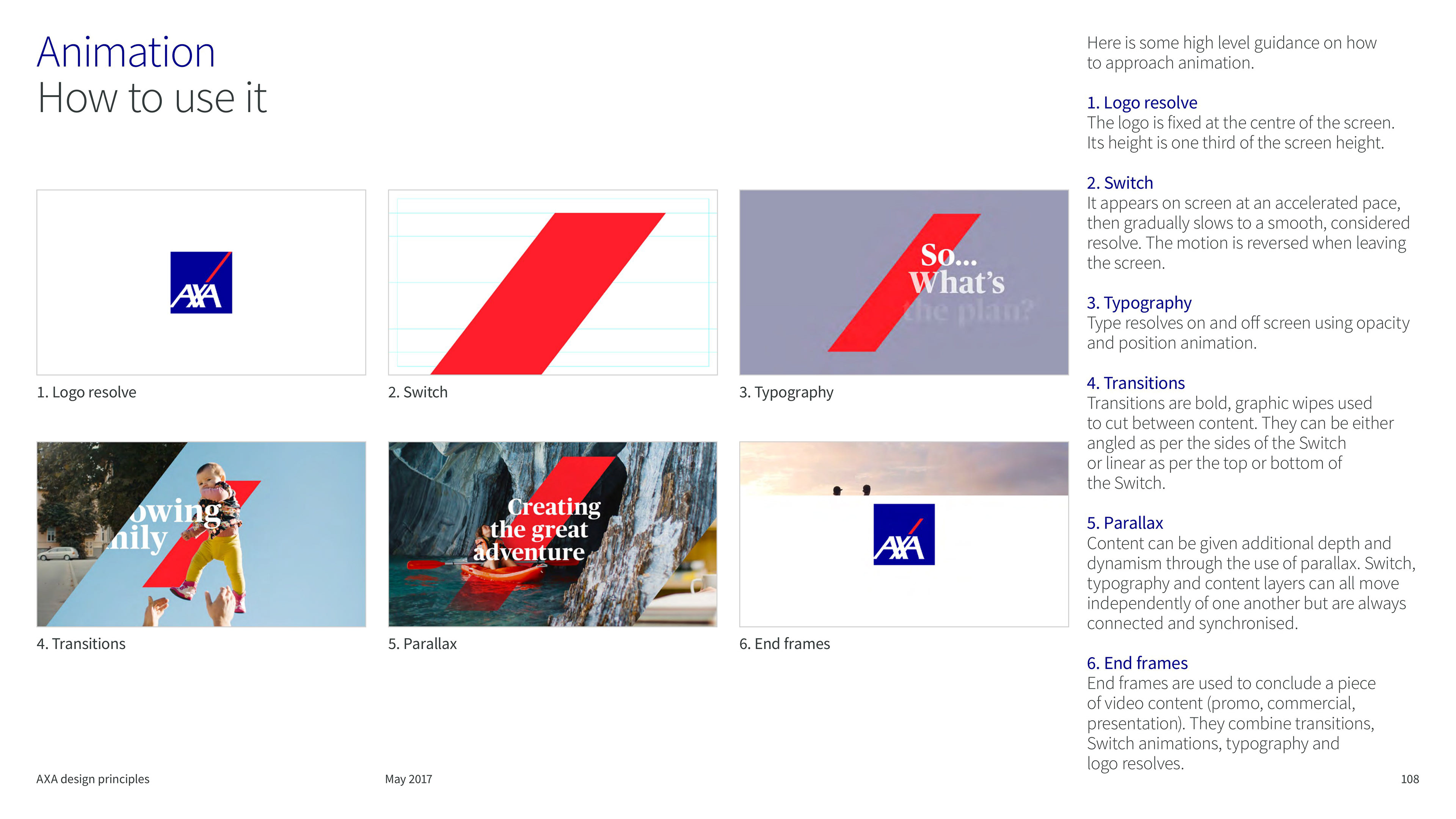1456x819 pixels.
Task: Select the blue '1. Logo resolve' heading
Action: click(1142, 102)
